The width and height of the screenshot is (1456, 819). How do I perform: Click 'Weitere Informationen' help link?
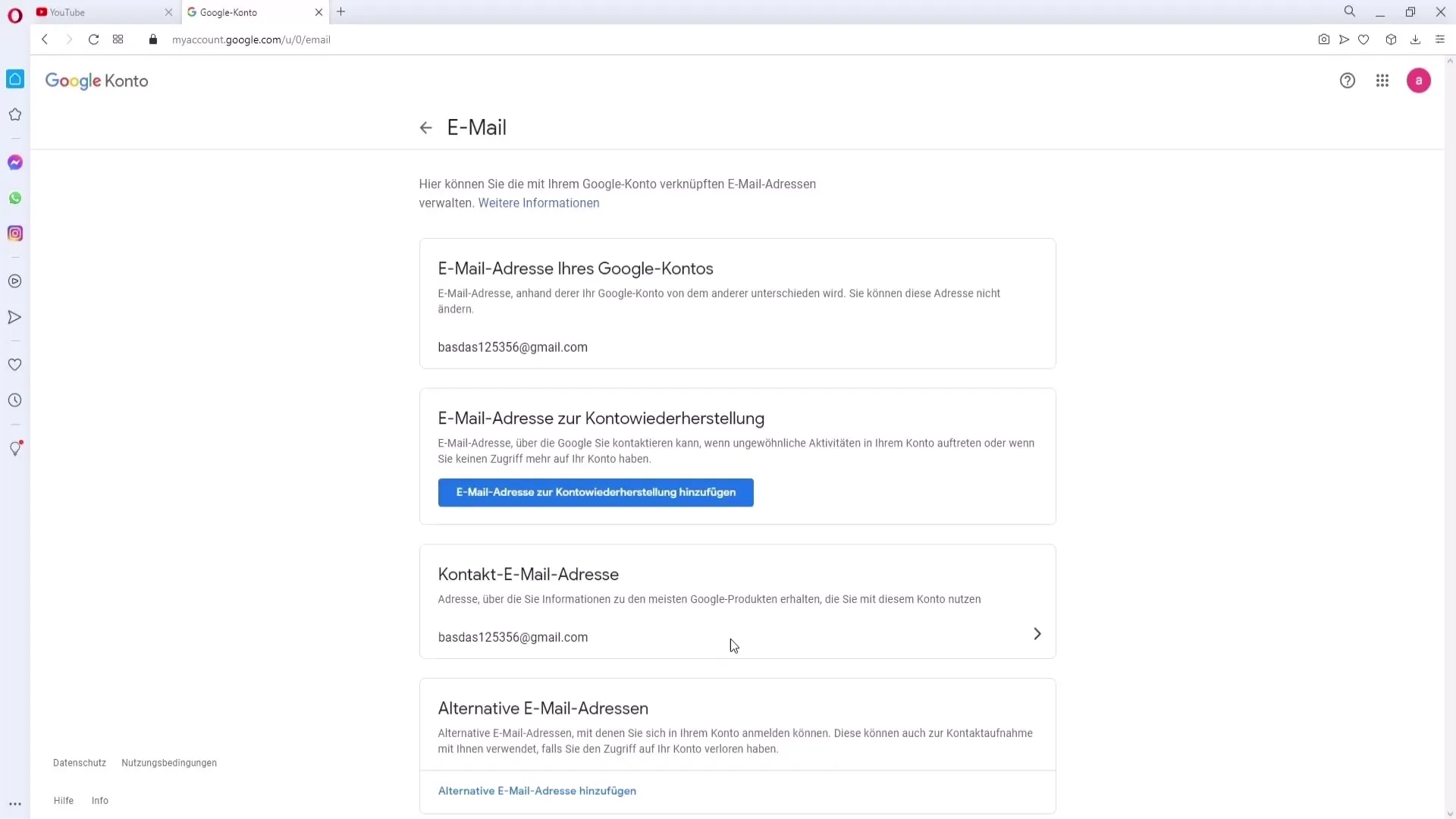click(539, 203)
